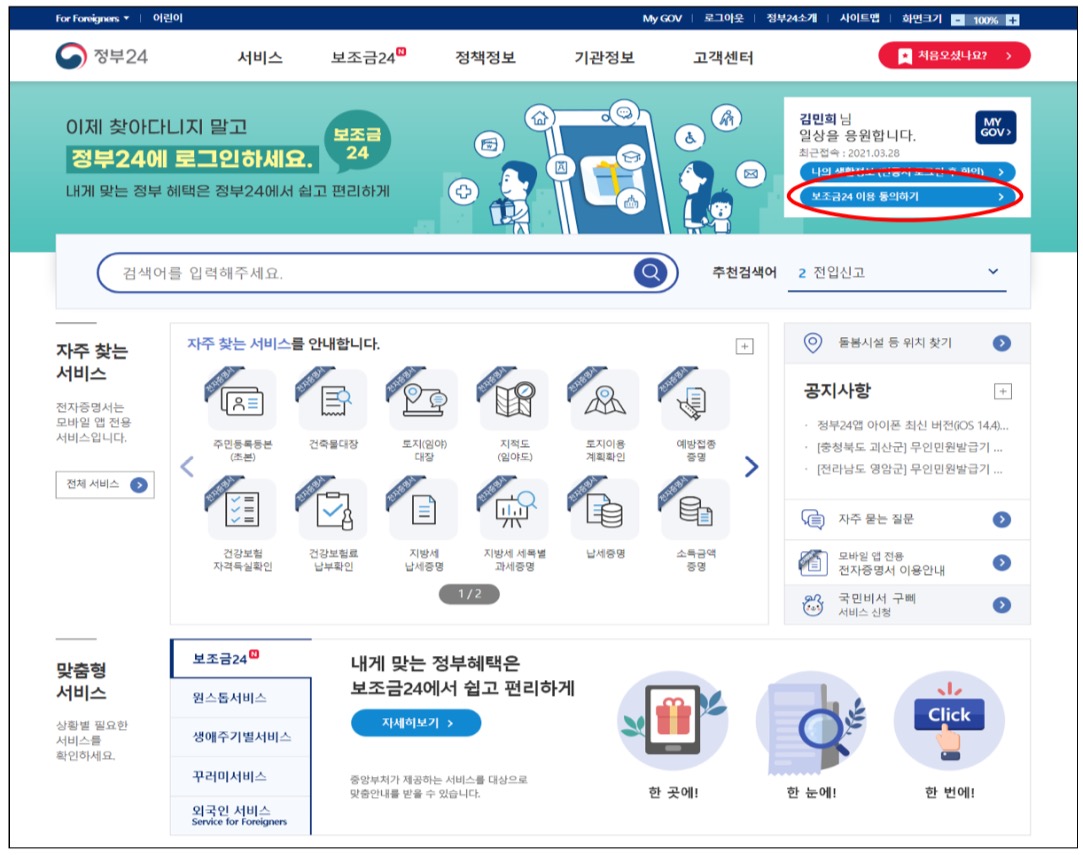
Task: Select the 생애주기별서비스 tab
Action: pyautogui.click(x=240, y=737)
